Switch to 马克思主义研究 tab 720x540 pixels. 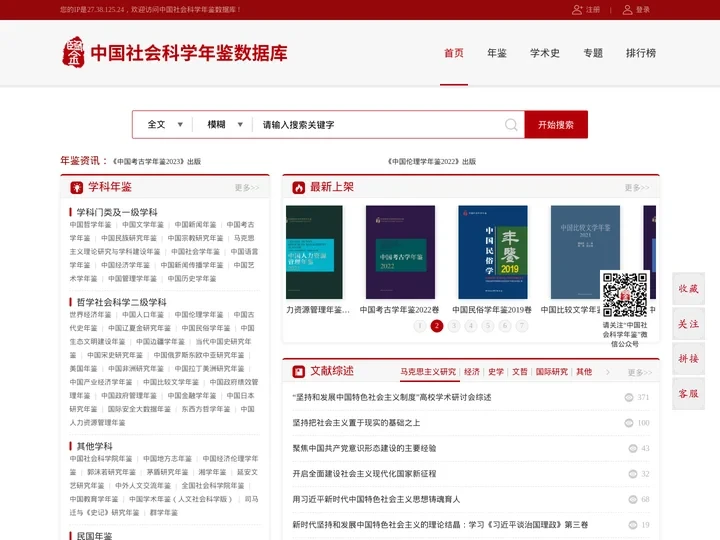[x=428, y=372]
